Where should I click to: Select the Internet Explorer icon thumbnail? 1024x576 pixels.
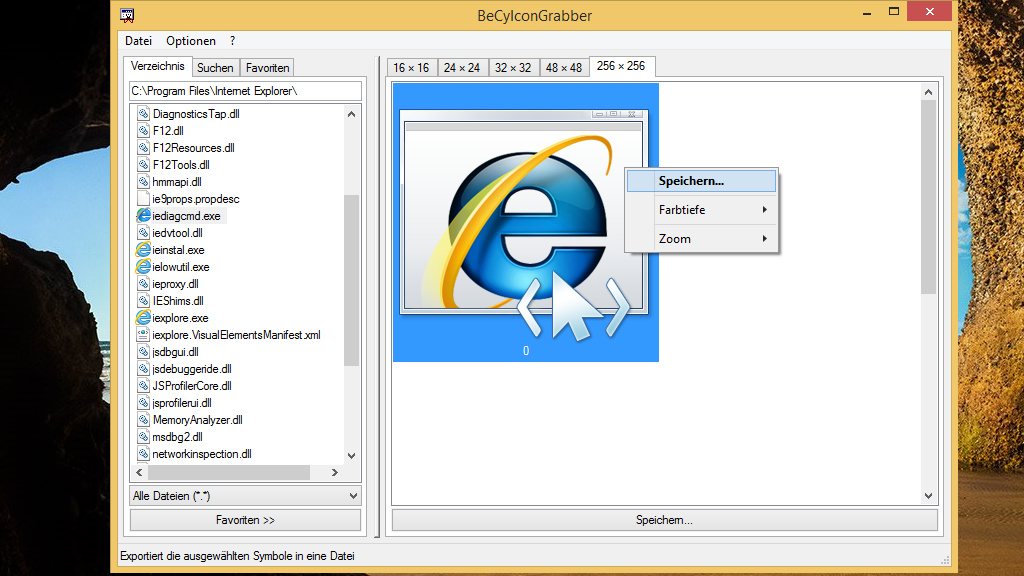526,222
